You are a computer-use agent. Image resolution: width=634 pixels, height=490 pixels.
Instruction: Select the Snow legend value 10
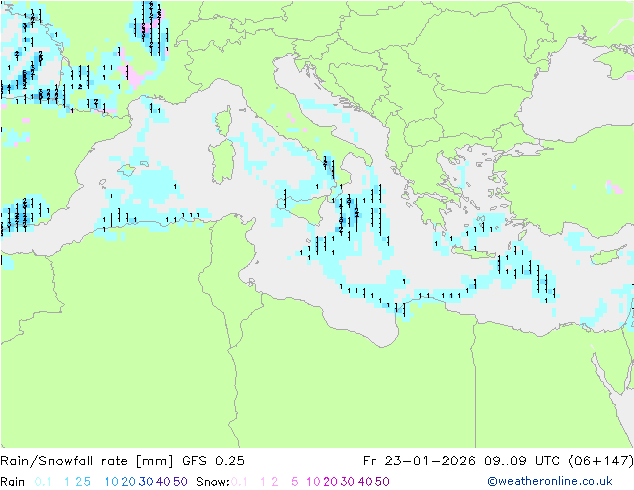pyautogui.click(x=313, y=482)
